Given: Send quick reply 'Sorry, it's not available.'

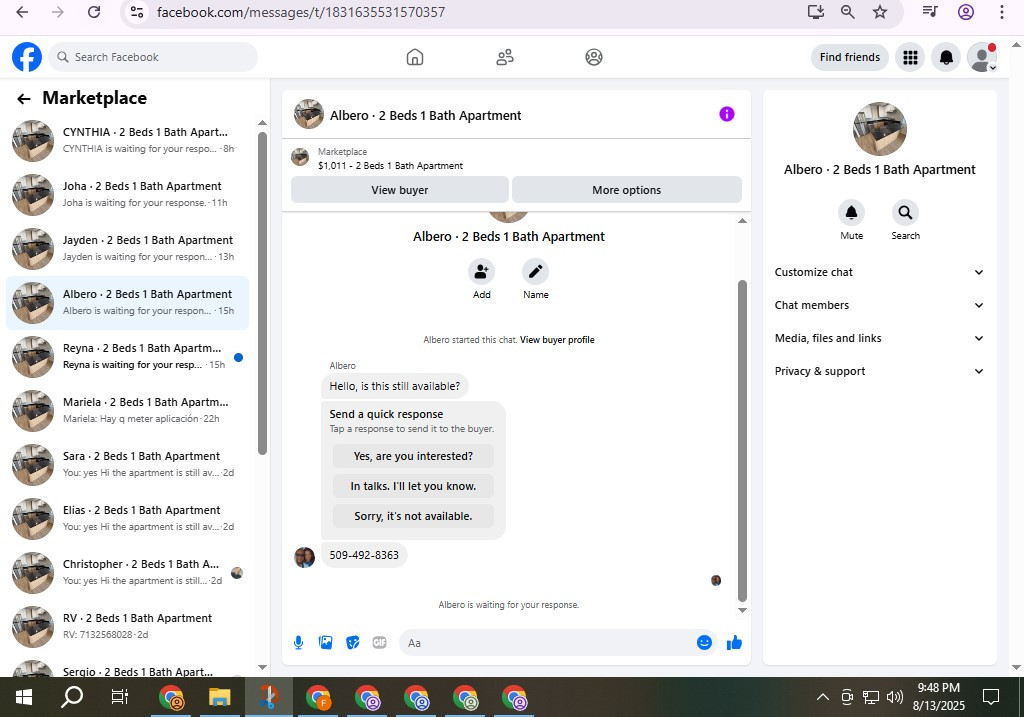Looking at the screenshot, I should pos(413,517).
